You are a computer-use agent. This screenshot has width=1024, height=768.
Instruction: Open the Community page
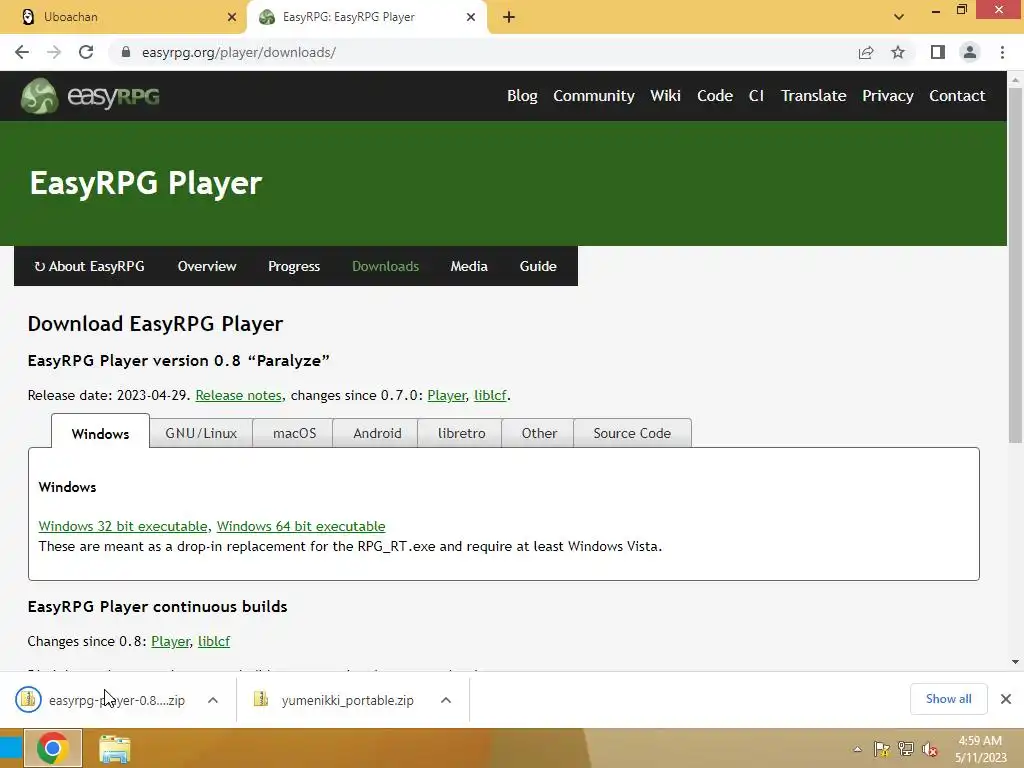[x=594, y=96]
